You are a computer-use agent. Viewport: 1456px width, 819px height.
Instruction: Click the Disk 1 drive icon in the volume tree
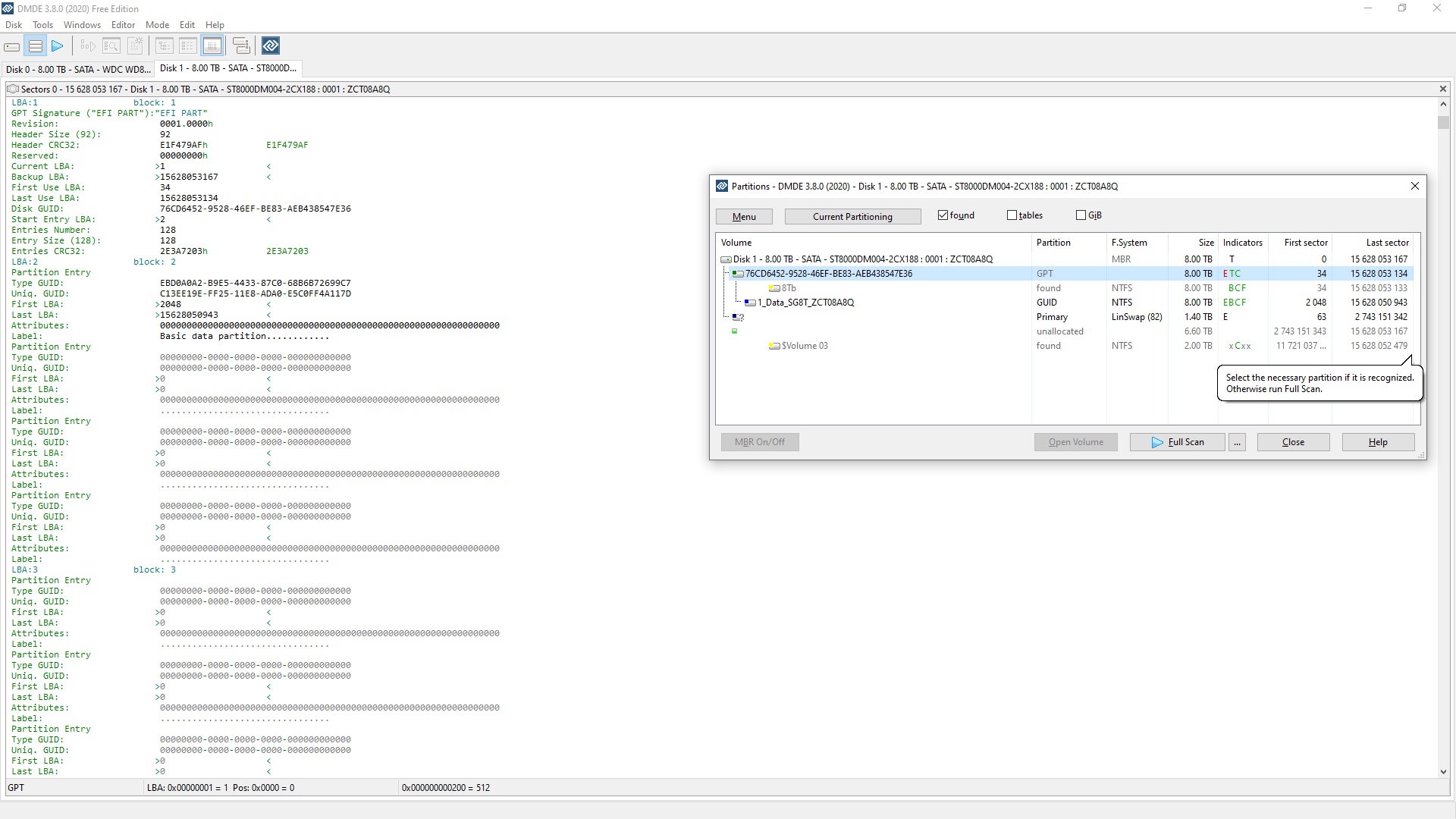click(726, 259)
